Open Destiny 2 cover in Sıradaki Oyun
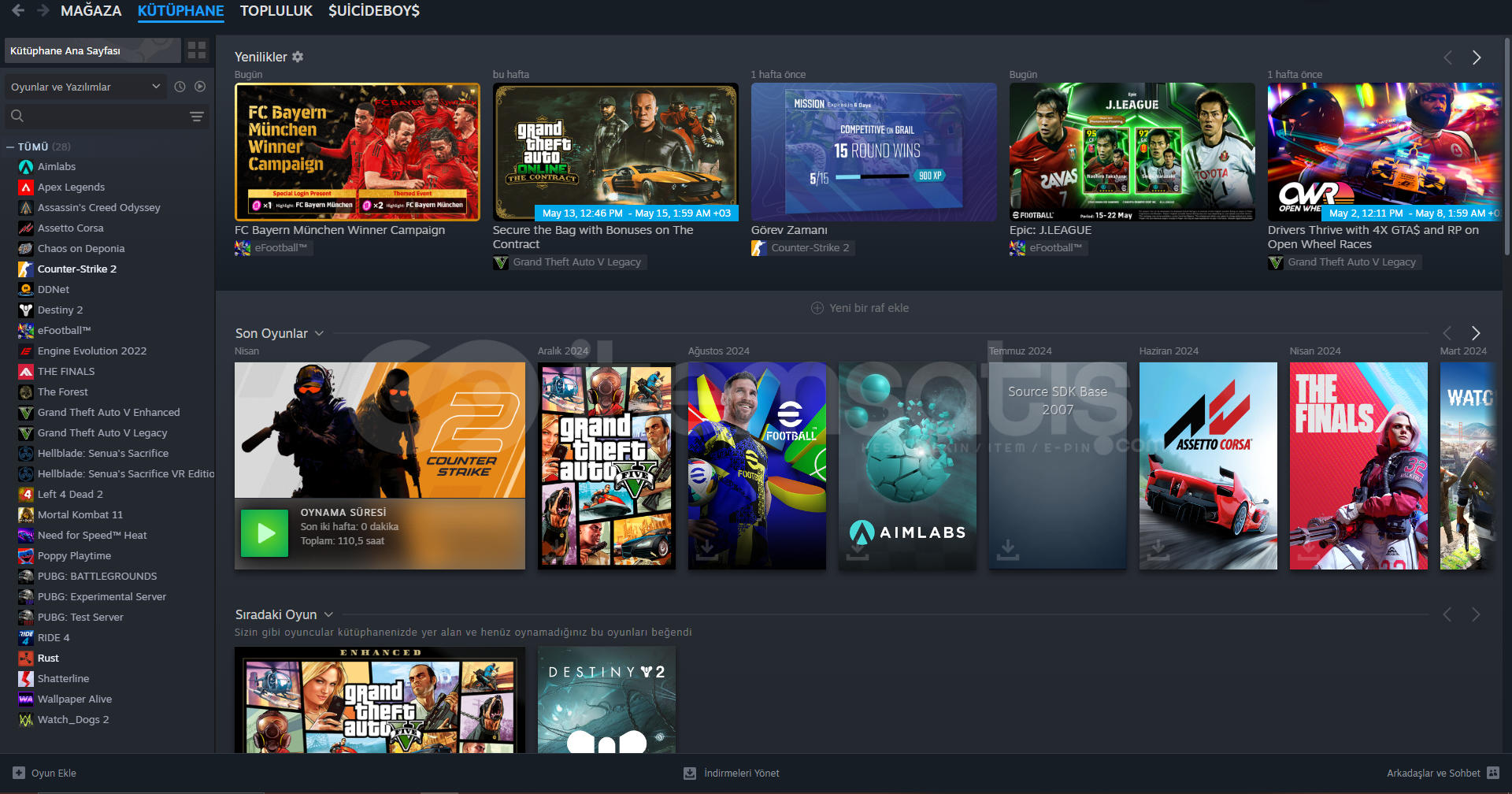 click(606, 699)
